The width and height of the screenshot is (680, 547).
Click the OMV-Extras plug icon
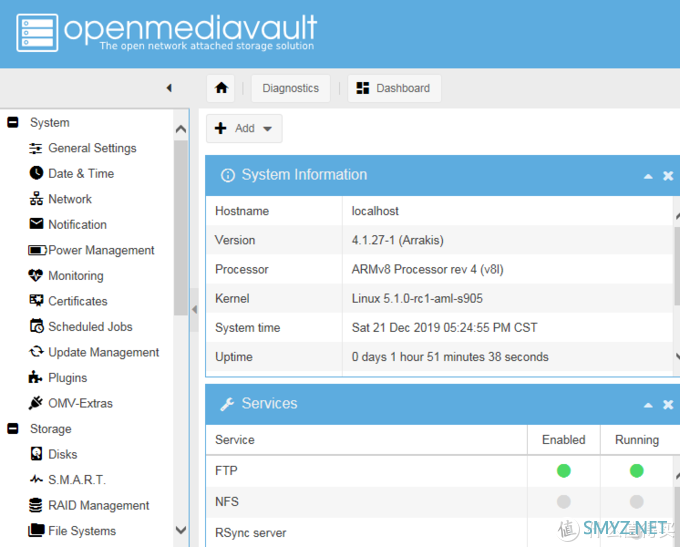coord(36,403)
